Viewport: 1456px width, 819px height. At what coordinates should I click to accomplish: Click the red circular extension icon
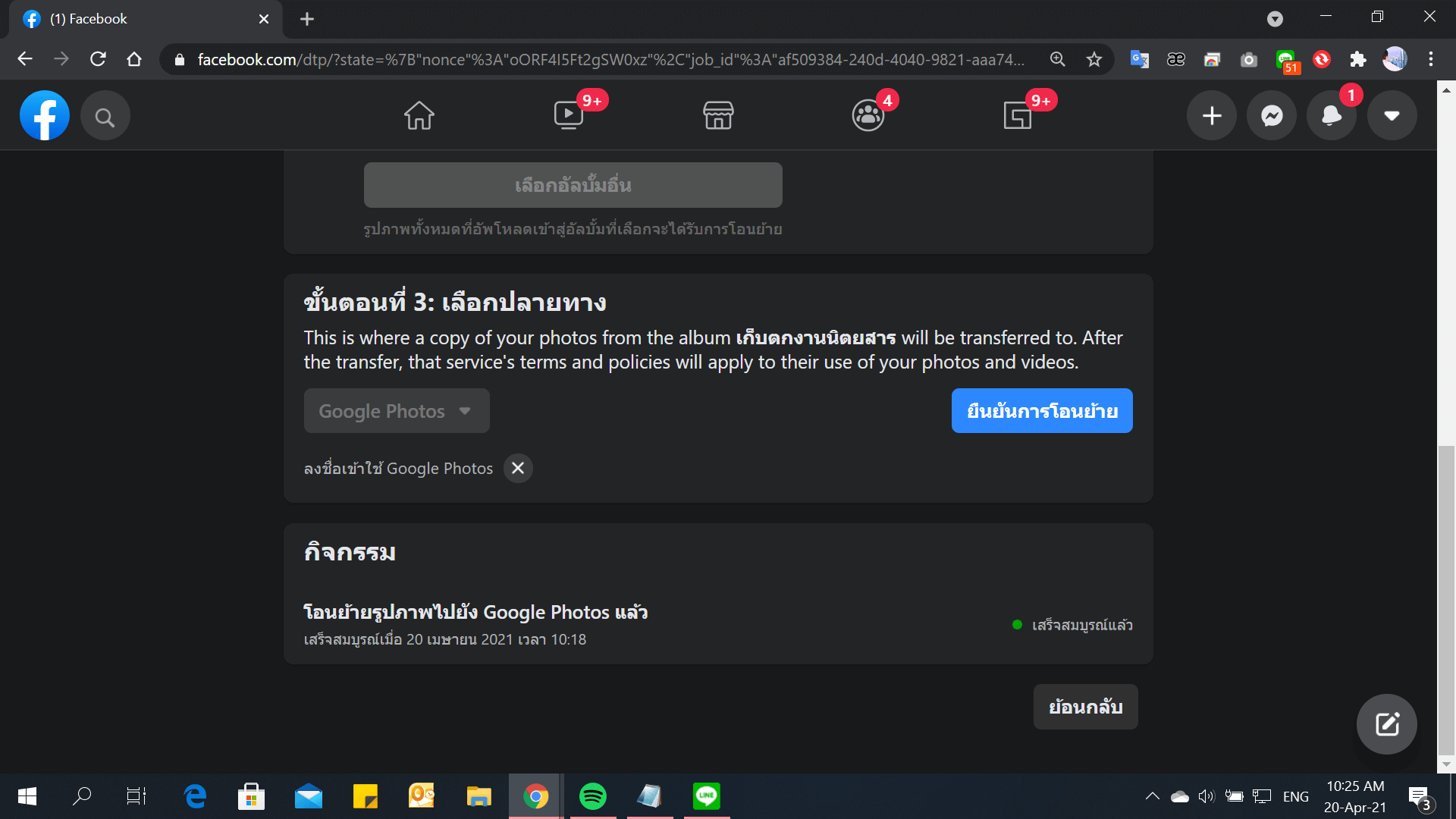pyautogui.click(x=1322, y=59)
